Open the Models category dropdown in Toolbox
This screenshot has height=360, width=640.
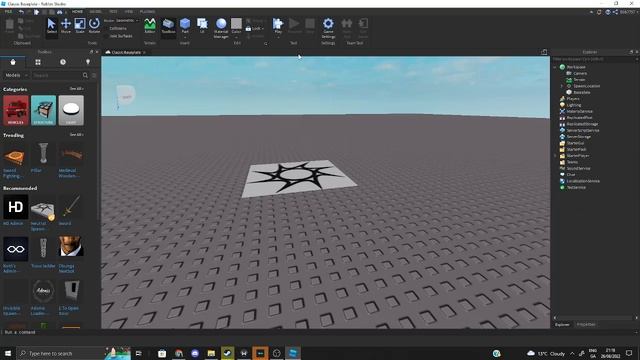(x=16, y=75)
